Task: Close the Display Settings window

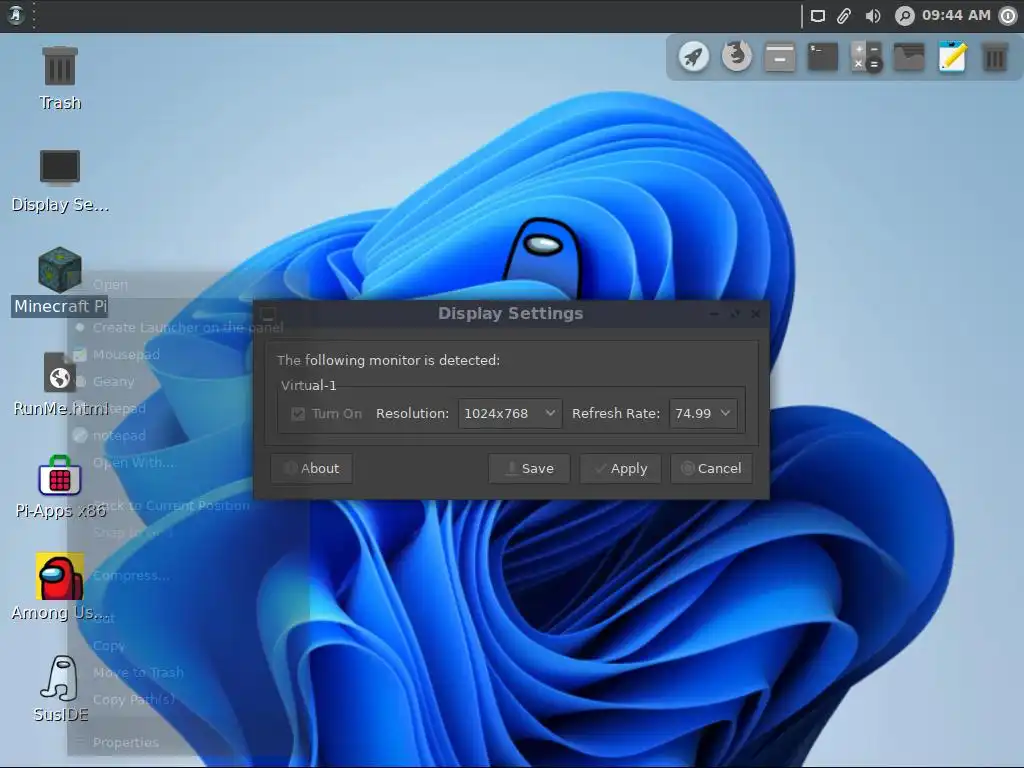Action: click(x=756, y=314)
